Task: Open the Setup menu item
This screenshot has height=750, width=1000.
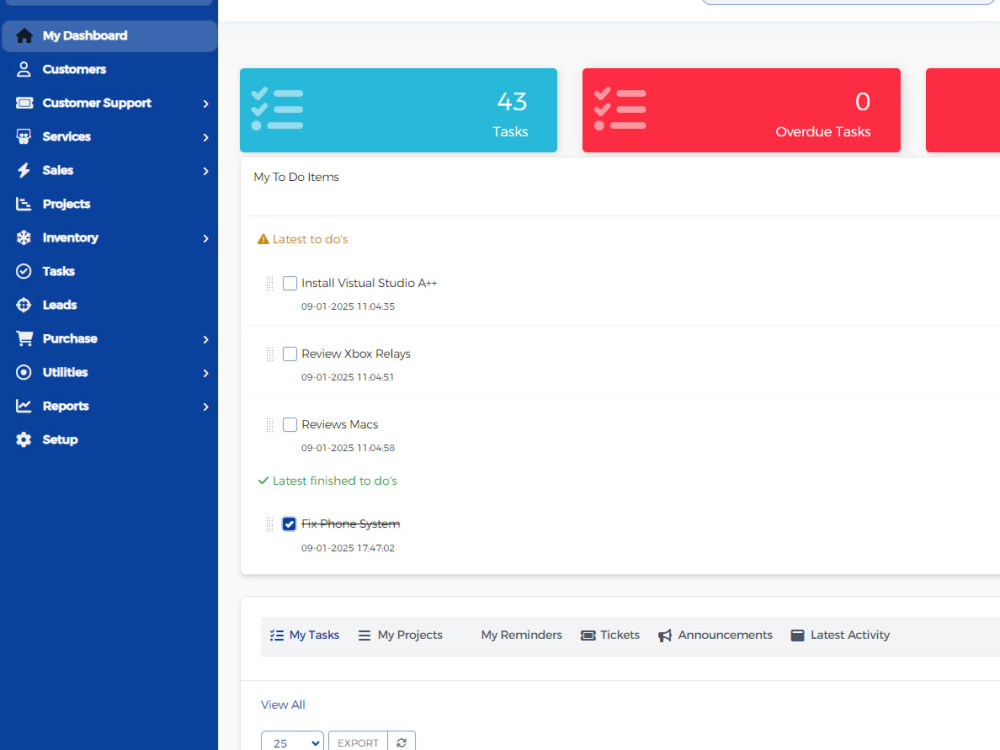Action: (x=109, y=439)
